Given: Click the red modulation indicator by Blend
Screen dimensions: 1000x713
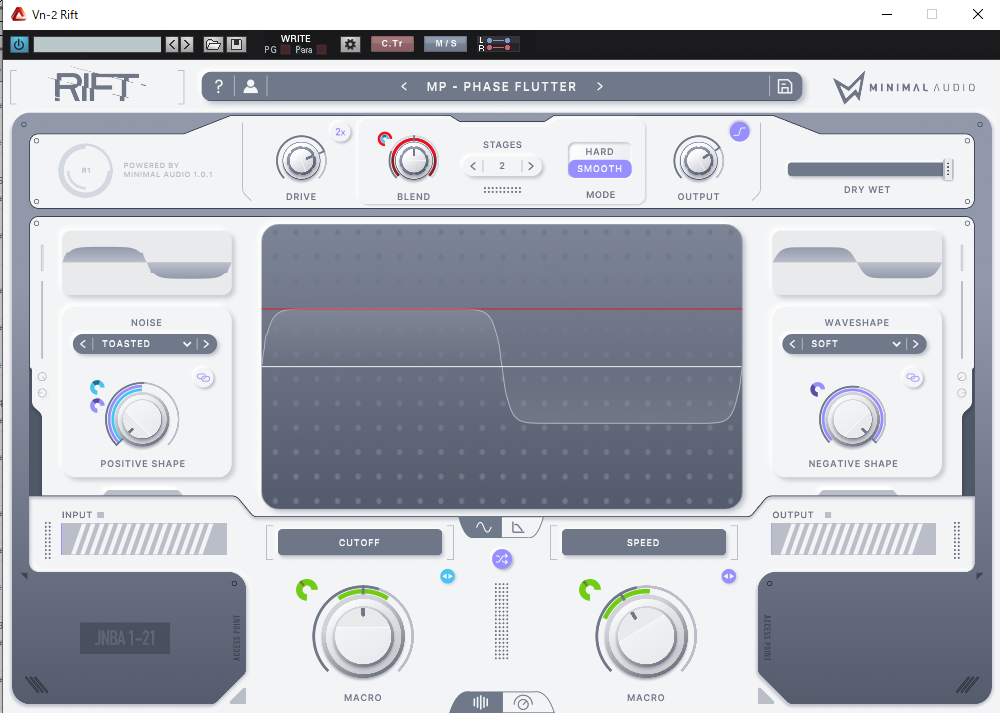Looking at the screenshot, I should point(385,138).
